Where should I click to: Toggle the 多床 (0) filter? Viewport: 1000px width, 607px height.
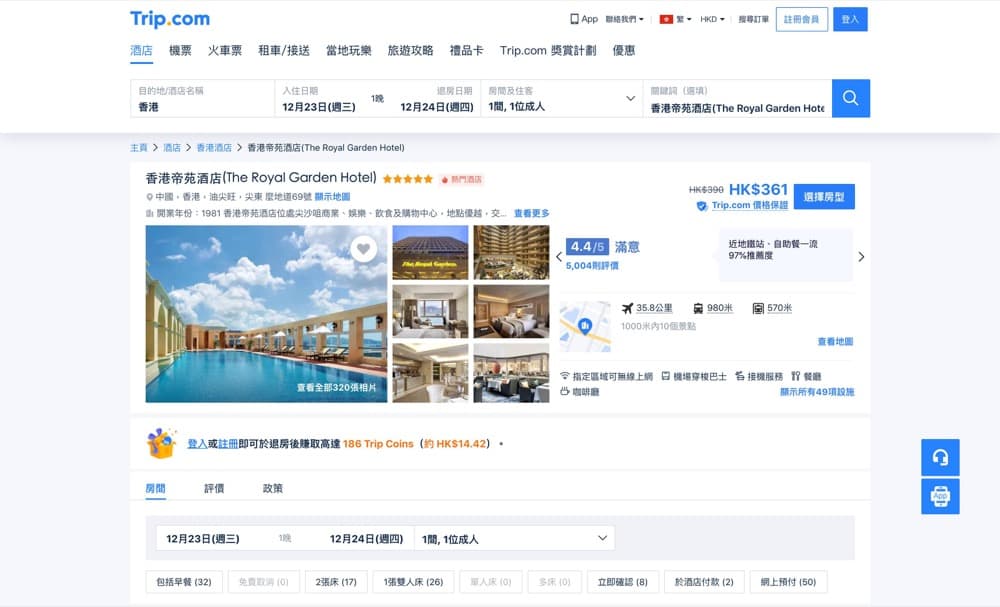(x=554, y=581)
